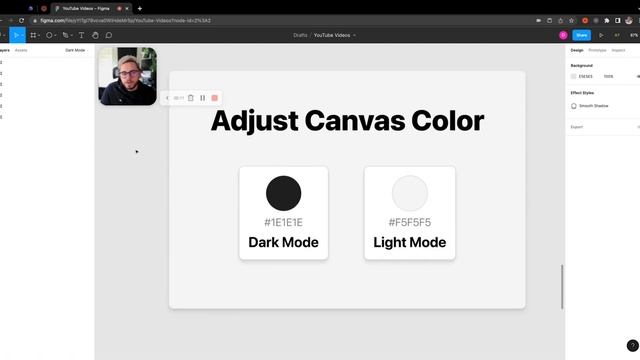Delete the recording with trash icon

click(191, 98)
